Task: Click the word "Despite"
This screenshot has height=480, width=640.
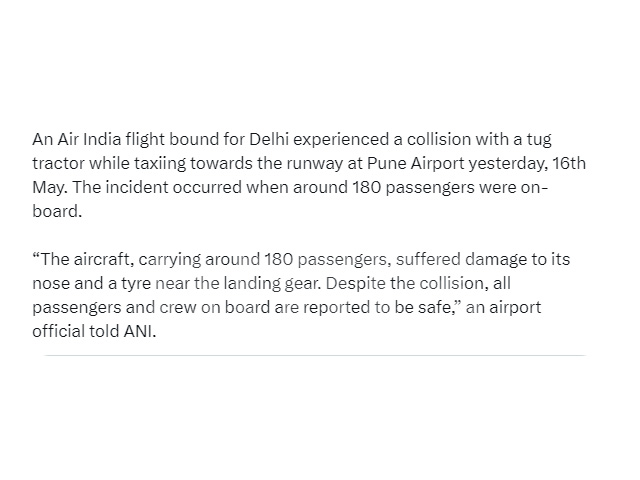Action: pos(356,284)
